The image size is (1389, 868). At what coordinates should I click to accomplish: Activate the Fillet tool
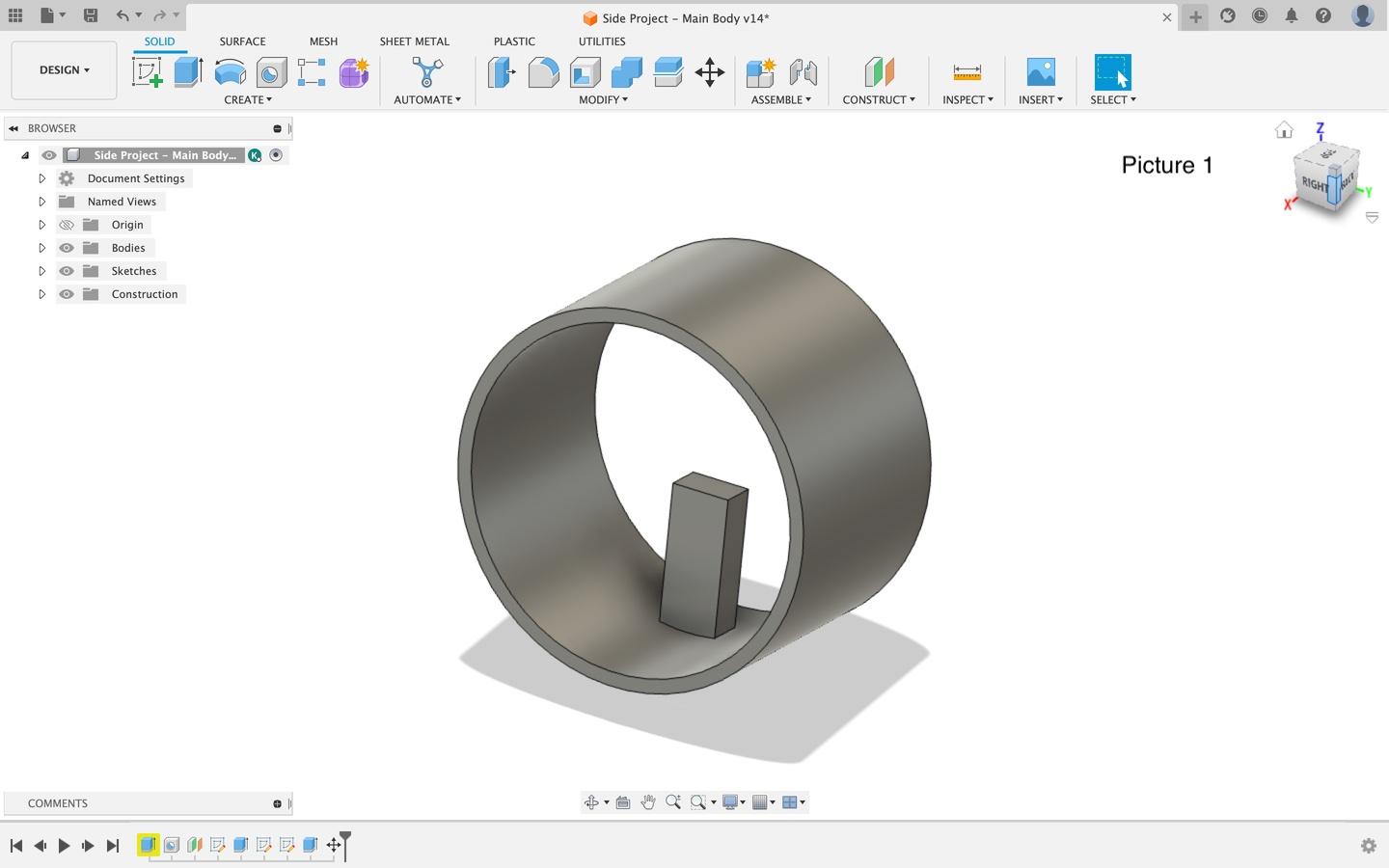click(543, 72)
